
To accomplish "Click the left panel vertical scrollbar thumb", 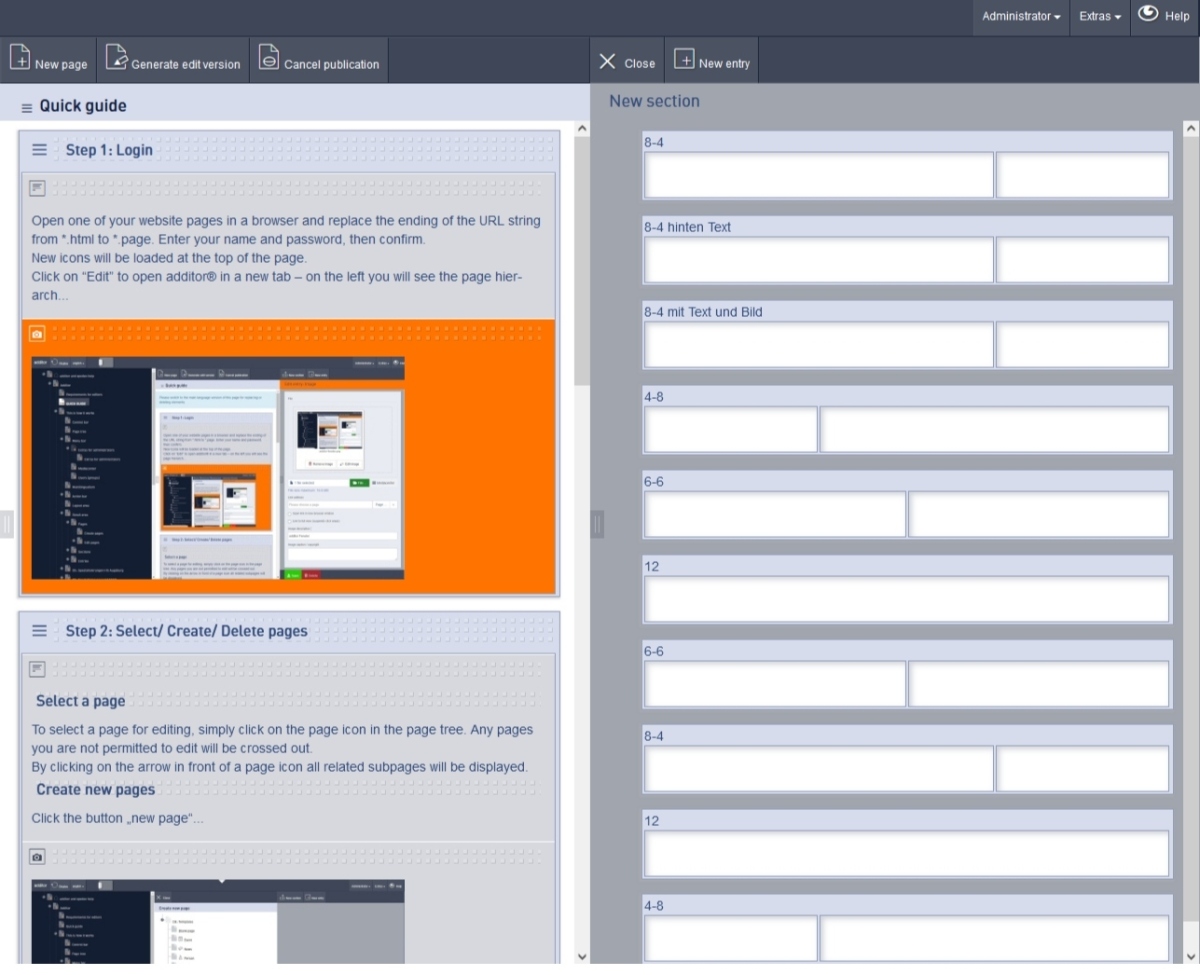I will point(581,260).
